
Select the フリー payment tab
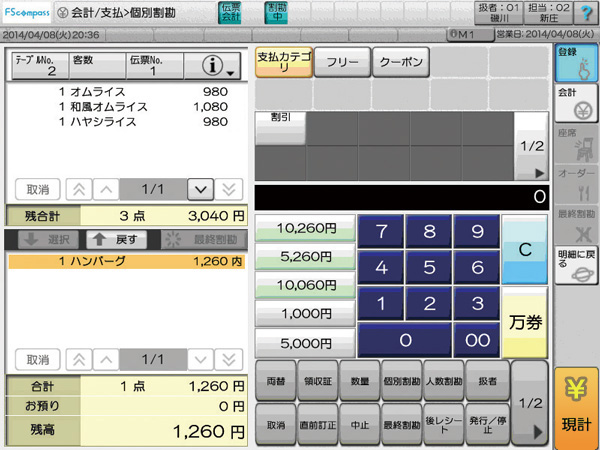[341, 62]
